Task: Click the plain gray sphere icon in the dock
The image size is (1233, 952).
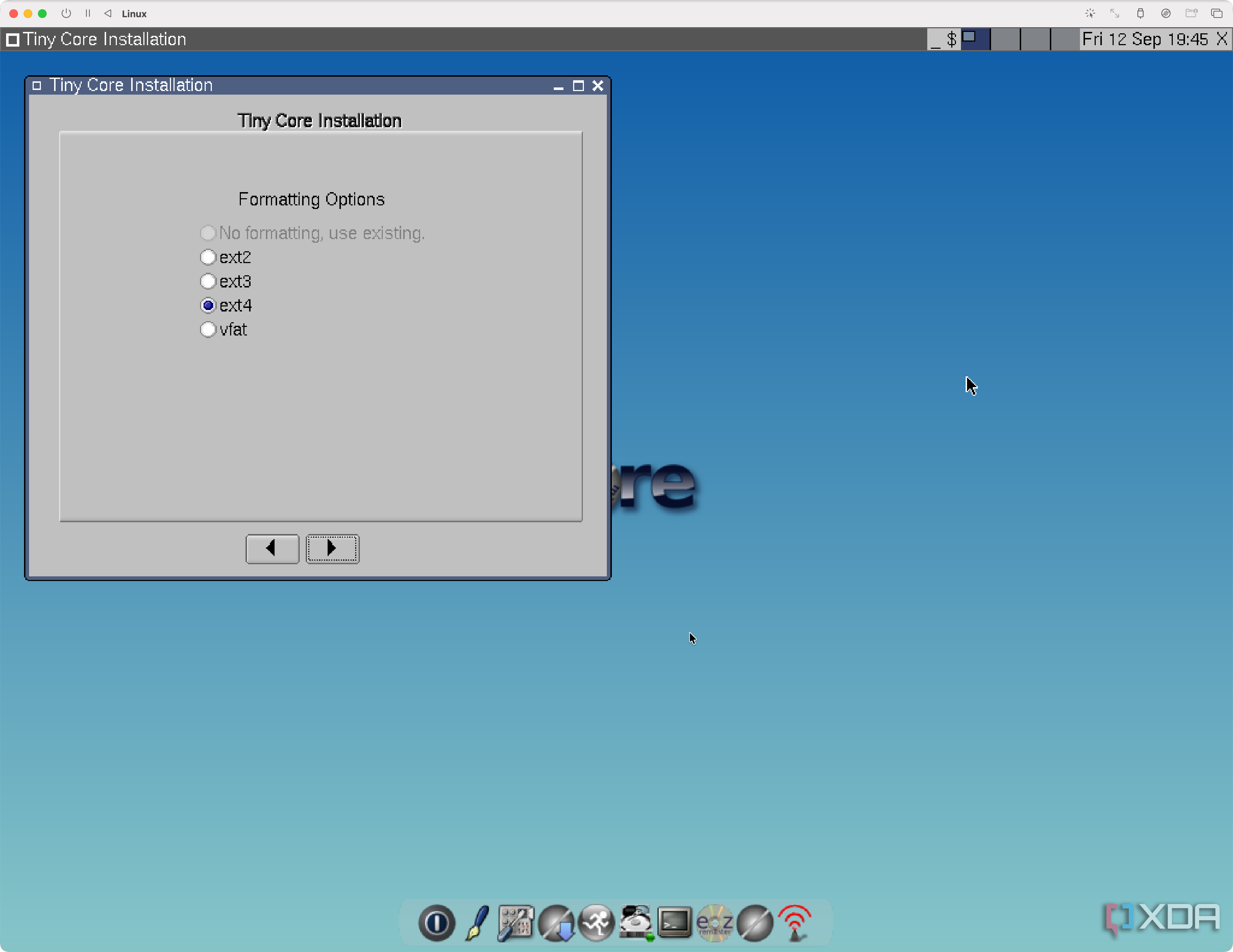Action: 755,923
